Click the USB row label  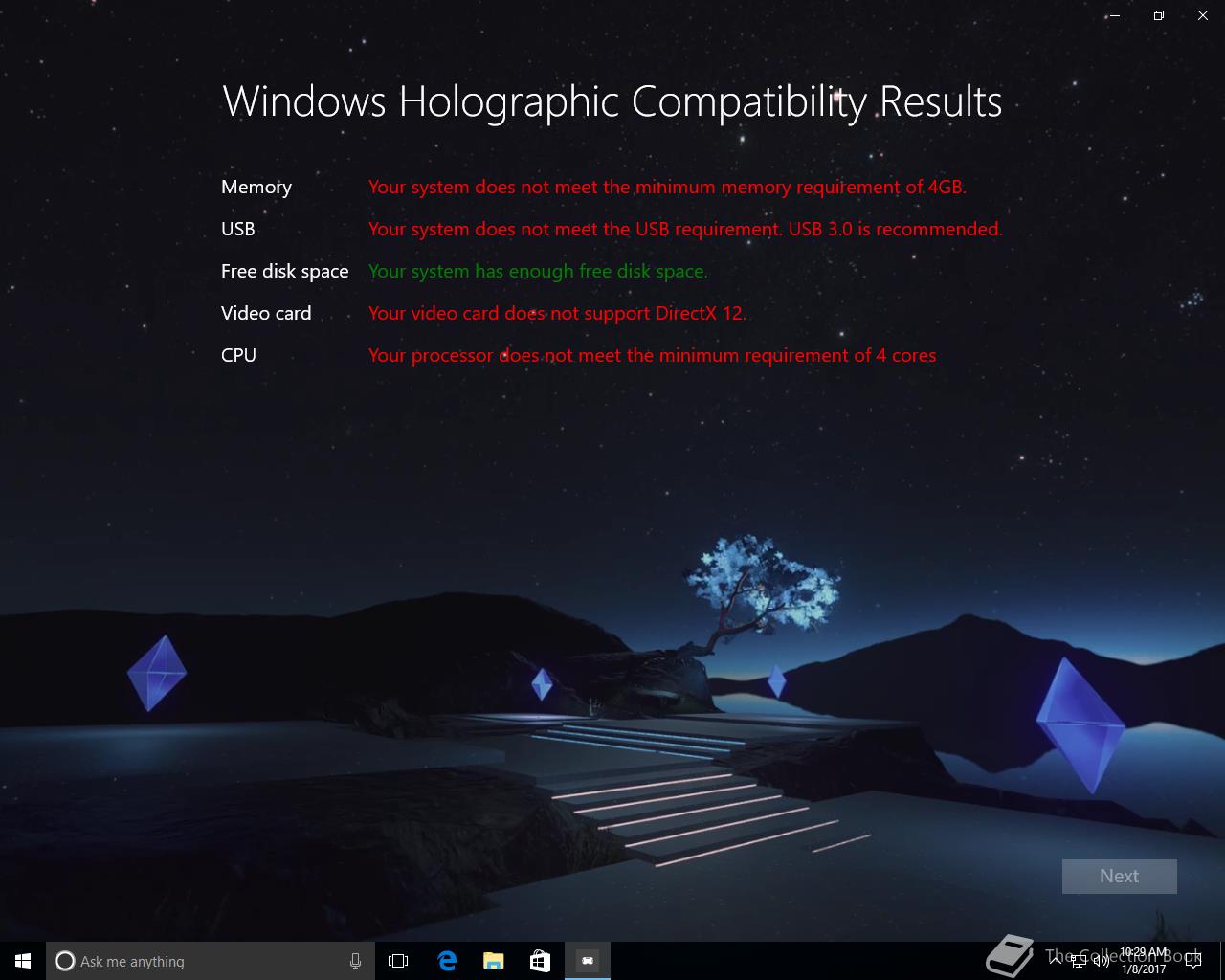tap(238, 229)
